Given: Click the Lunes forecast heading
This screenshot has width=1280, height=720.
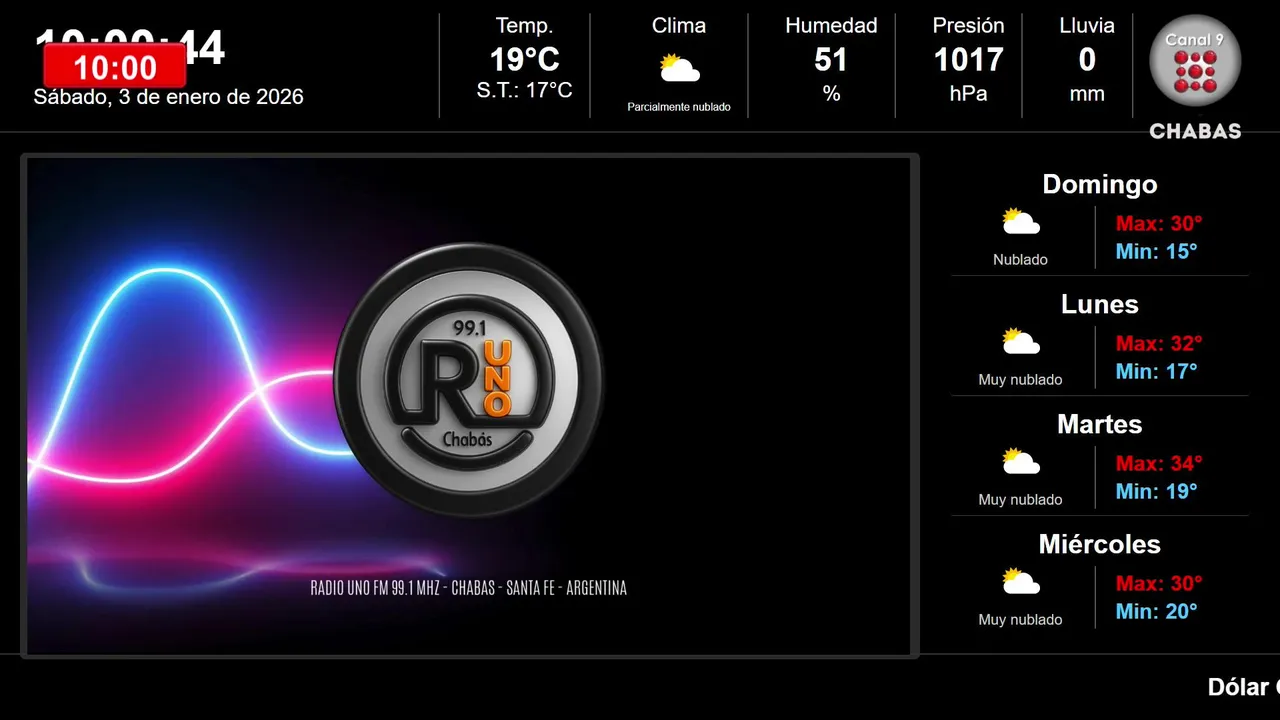Looking at the screenshot, I should [1100, 304].
